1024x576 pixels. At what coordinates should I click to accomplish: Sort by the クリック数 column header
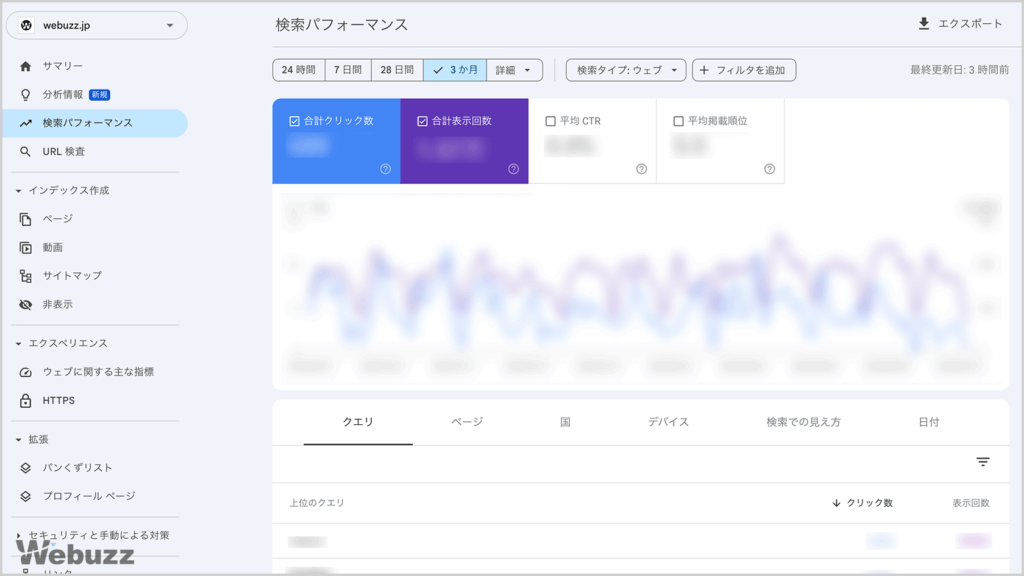[x=869, y=503]
